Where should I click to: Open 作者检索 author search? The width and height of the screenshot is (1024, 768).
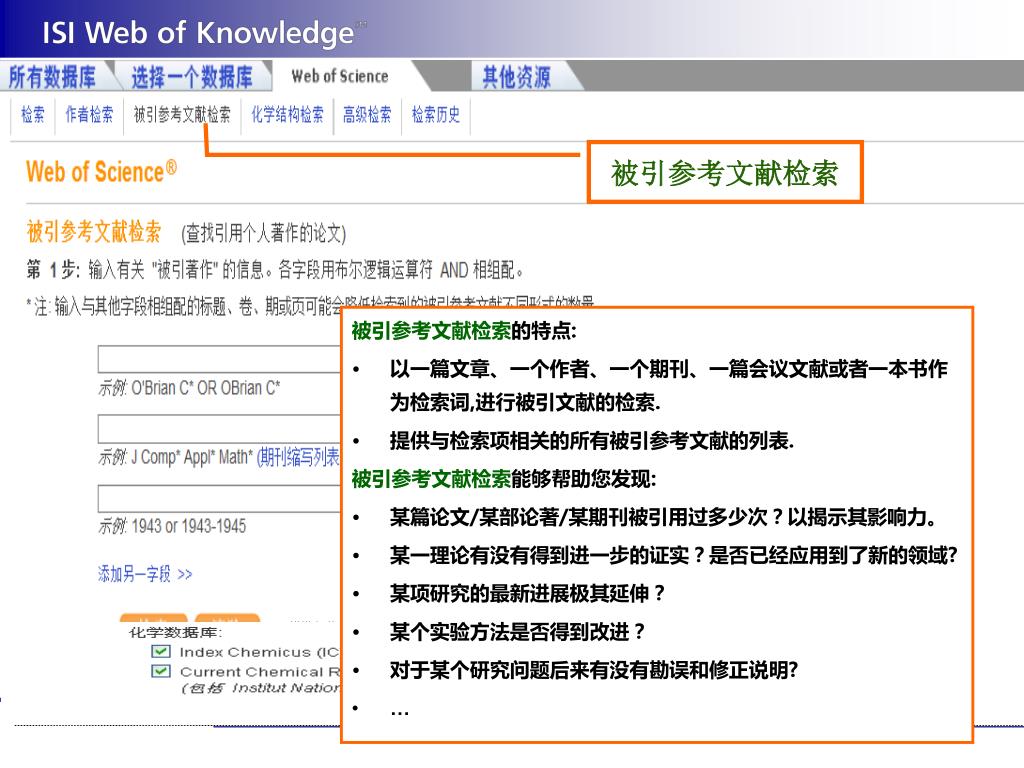pyautogui.click(x=89, y=115)
